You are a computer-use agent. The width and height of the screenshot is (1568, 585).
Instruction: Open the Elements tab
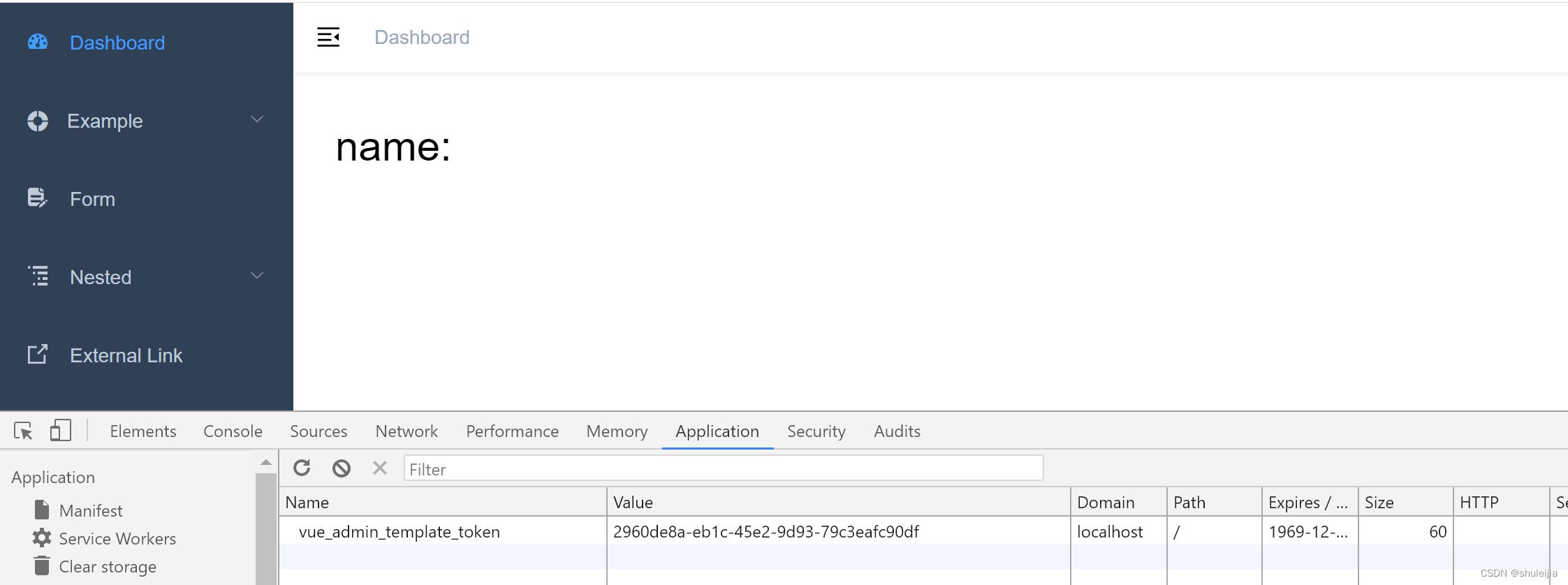click(143, 431)
